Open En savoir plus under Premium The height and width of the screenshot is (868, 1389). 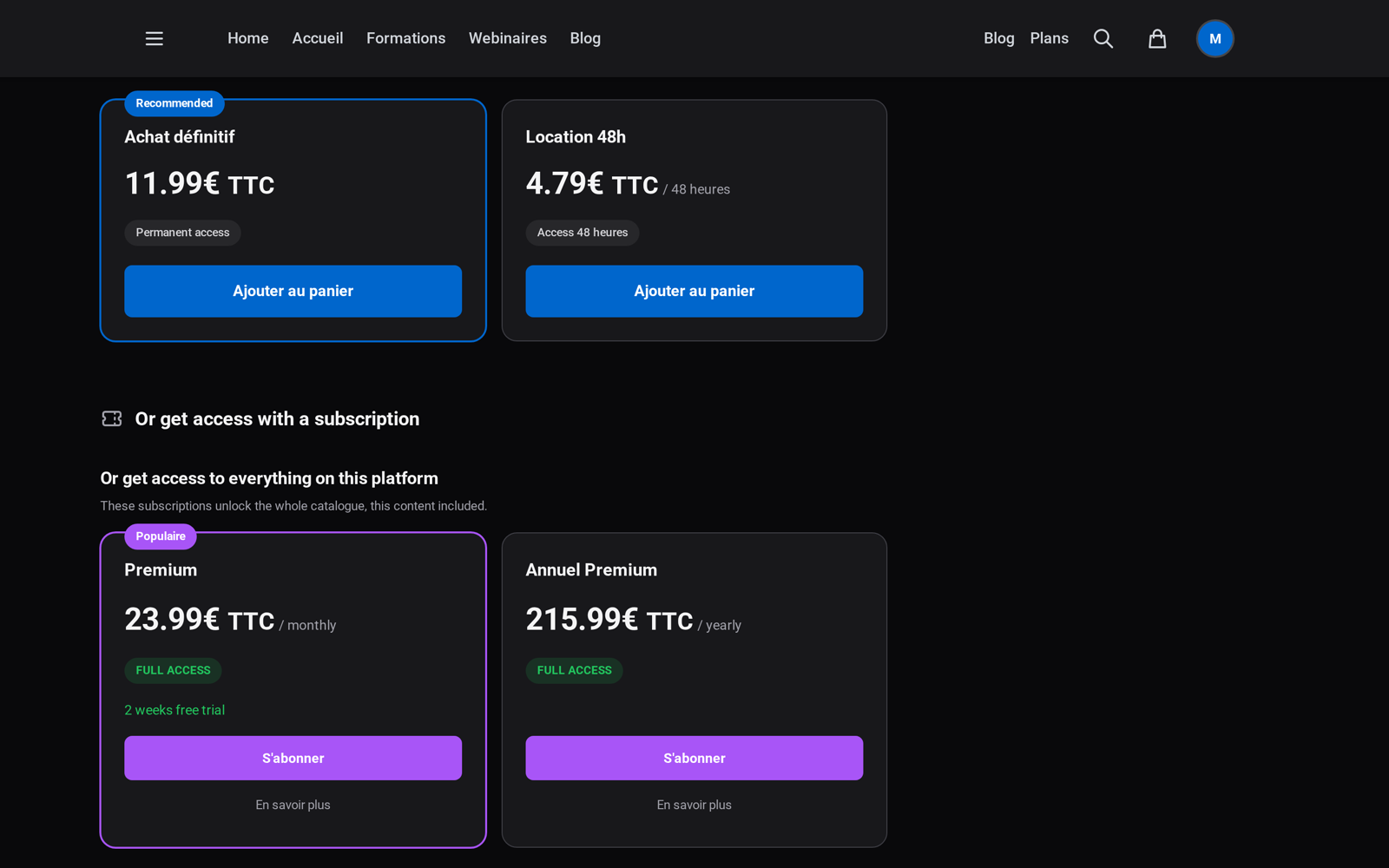[293, 805]
